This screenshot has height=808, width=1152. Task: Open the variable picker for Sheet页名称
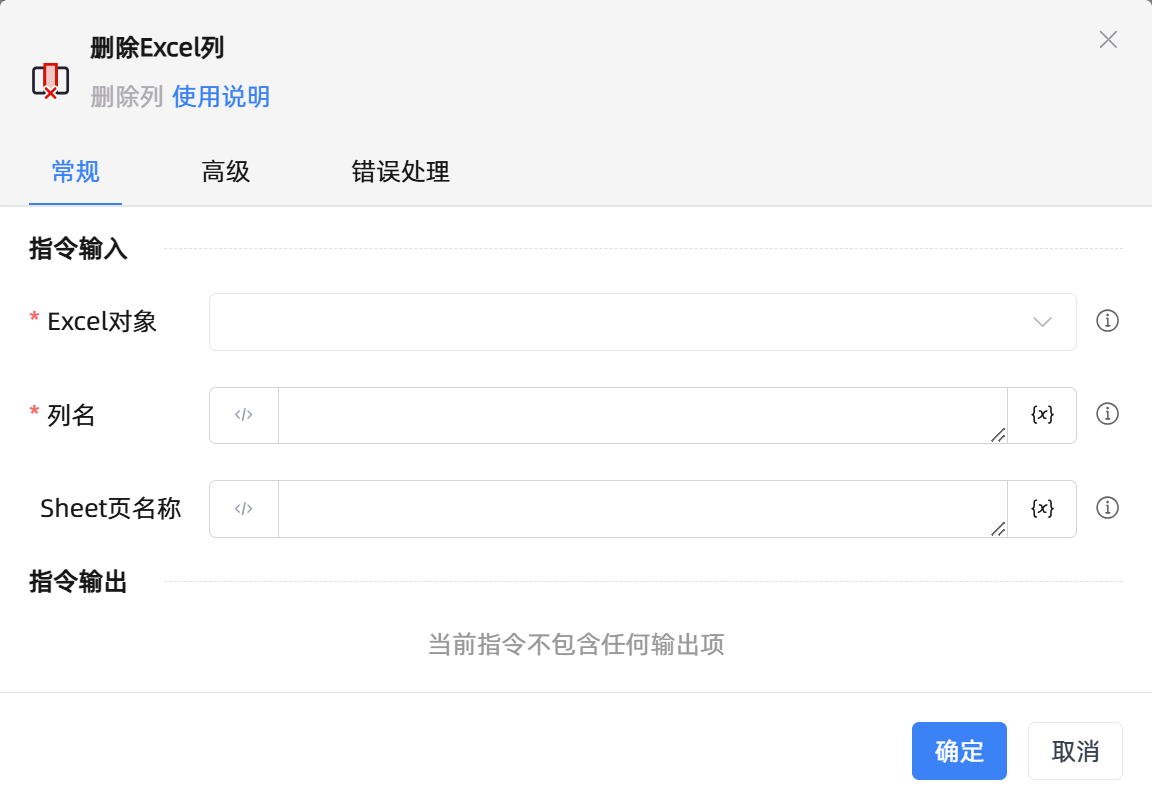pos(1042,509)
